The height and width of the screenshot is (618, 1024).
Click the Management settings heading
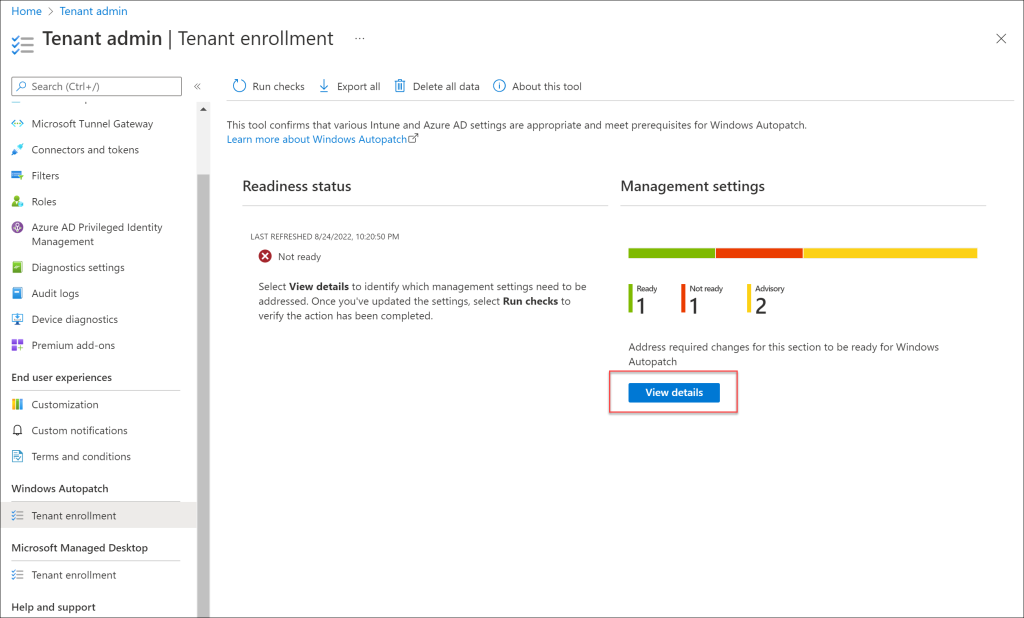coord(692,186)
